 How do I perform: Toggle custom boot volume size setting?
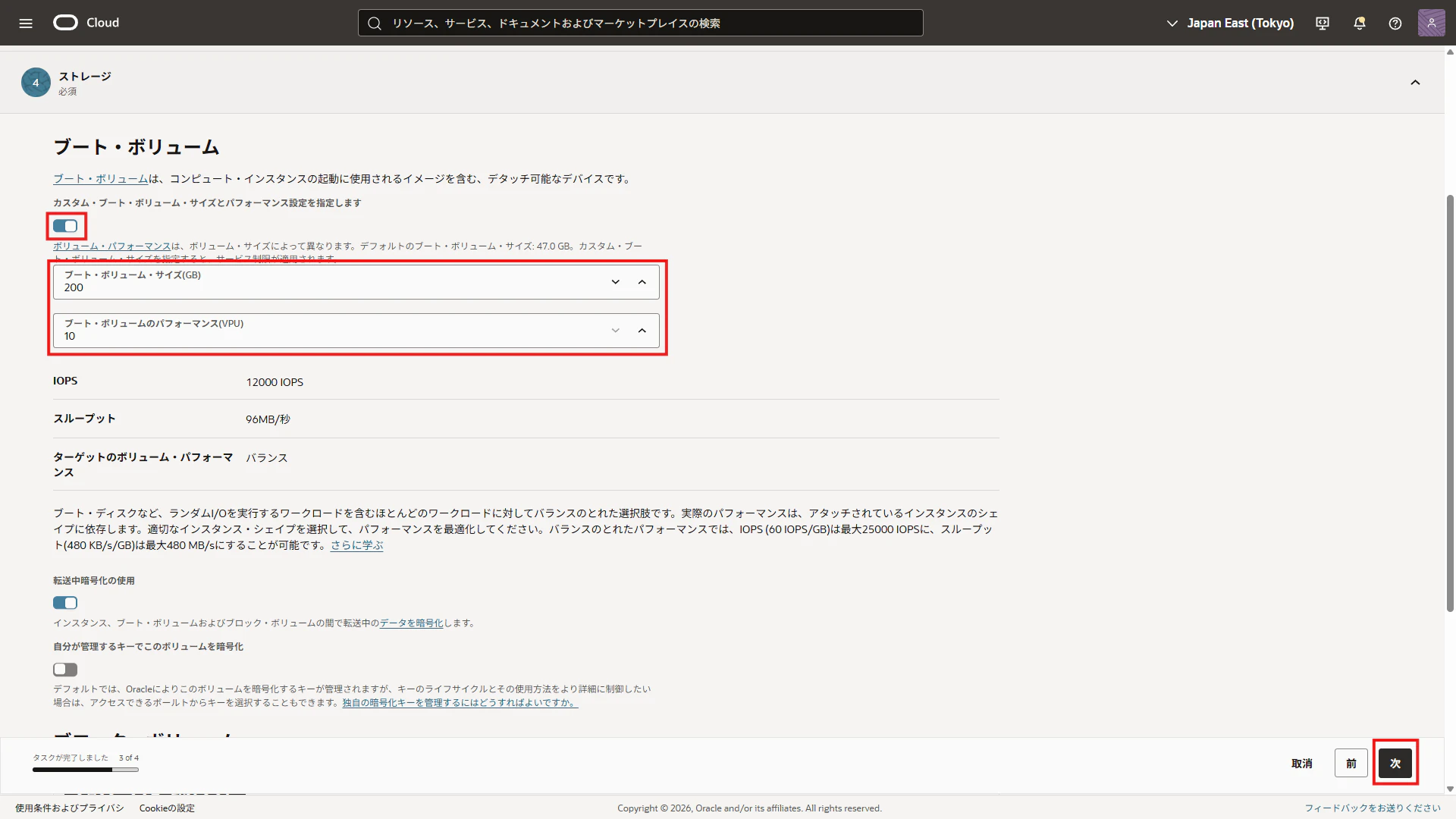point(65,226)
